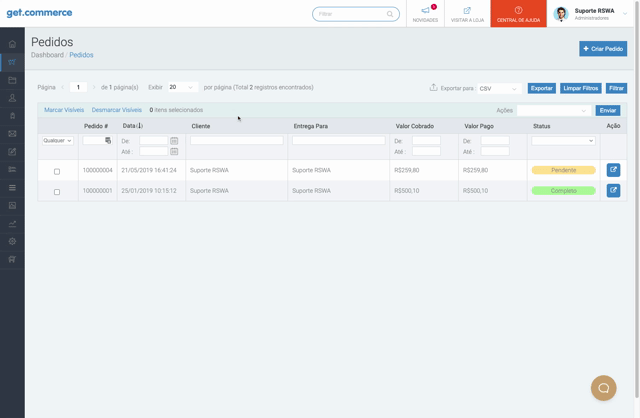Click the export upload icon beside Exportar para
640x418 pixels.
(433, 87)
